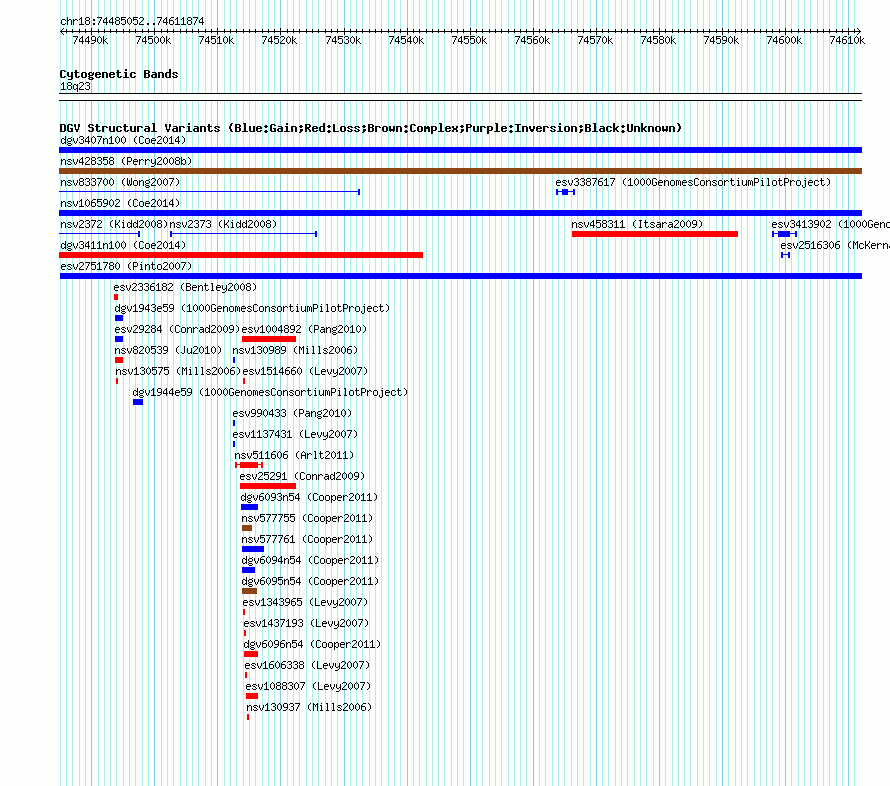This screenshot has height=786, width=890.
Task: Select the blue bar under dgv3407n100
Action: coord(460,150)
